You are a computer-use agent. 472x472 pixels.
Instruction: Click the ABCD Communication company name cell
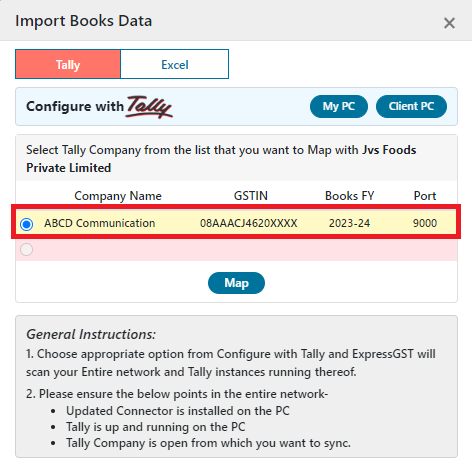[100, 223]
